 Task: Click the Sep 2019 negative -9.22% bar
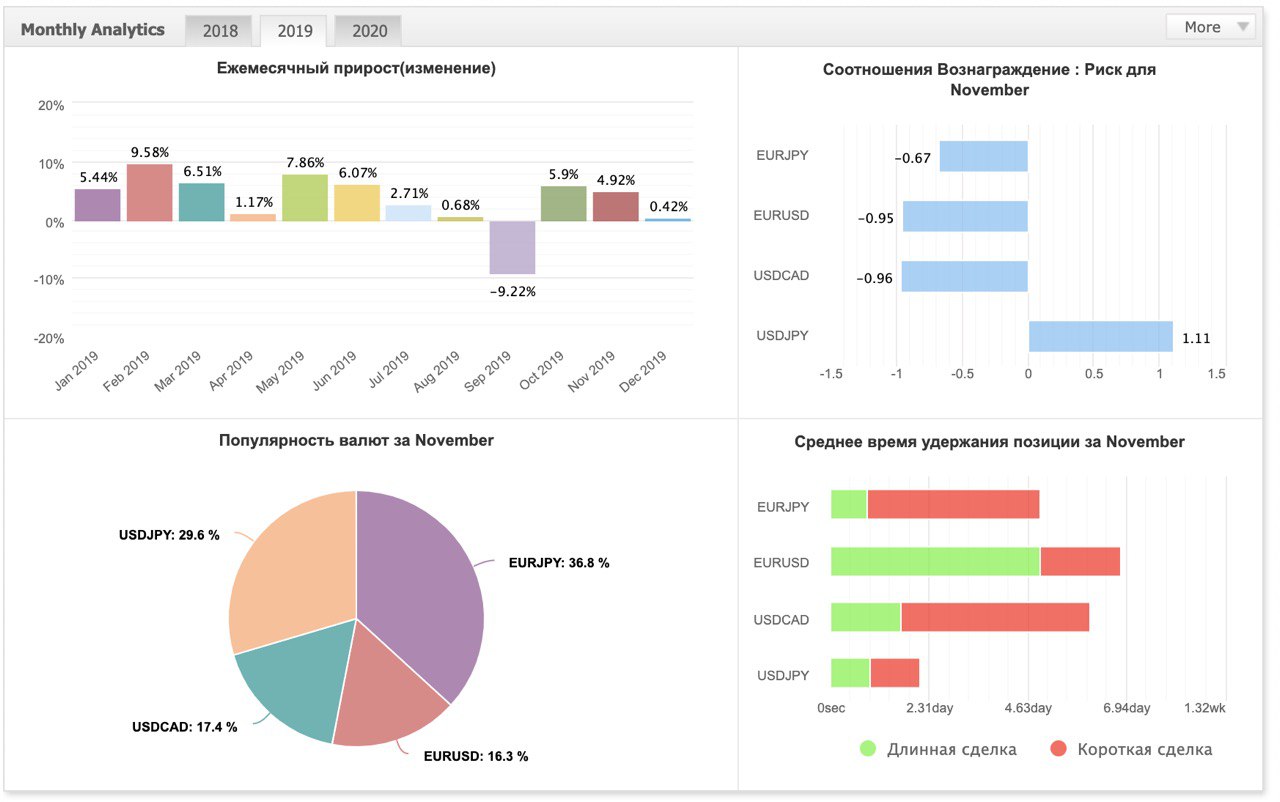click(512, 248)
